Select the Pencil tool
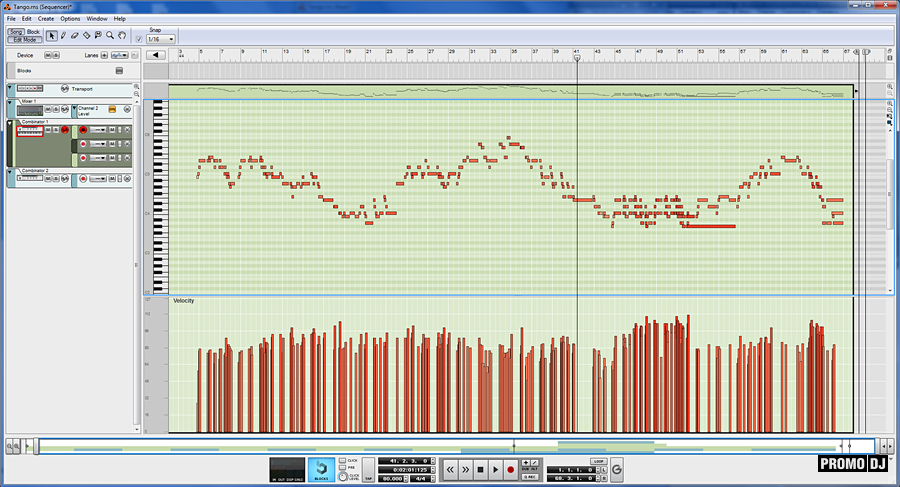 coord(63,36)
